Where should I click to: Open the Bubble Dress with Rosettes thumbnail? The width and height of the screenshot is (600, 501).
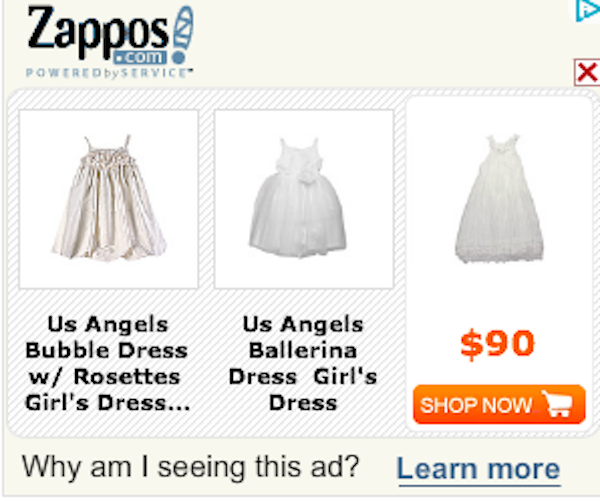tap(109, 199)
